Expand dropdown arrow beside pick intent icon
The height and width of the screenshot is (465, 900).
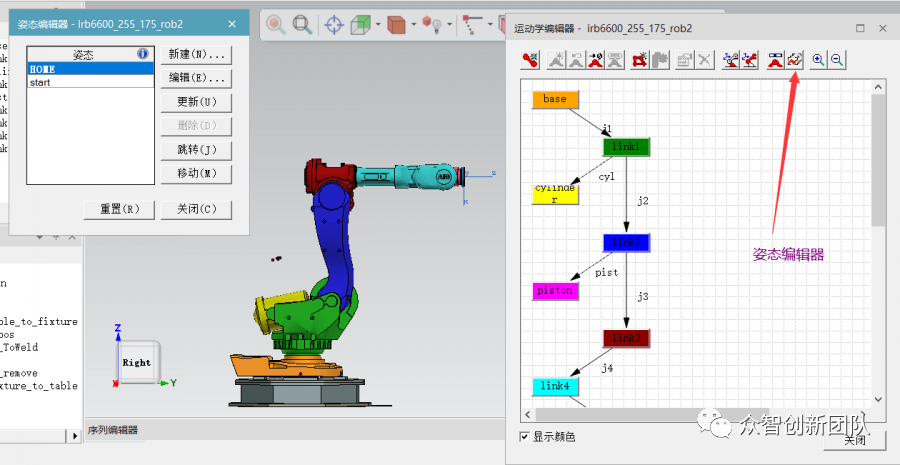pyautogui.click(x=490, y=25)
